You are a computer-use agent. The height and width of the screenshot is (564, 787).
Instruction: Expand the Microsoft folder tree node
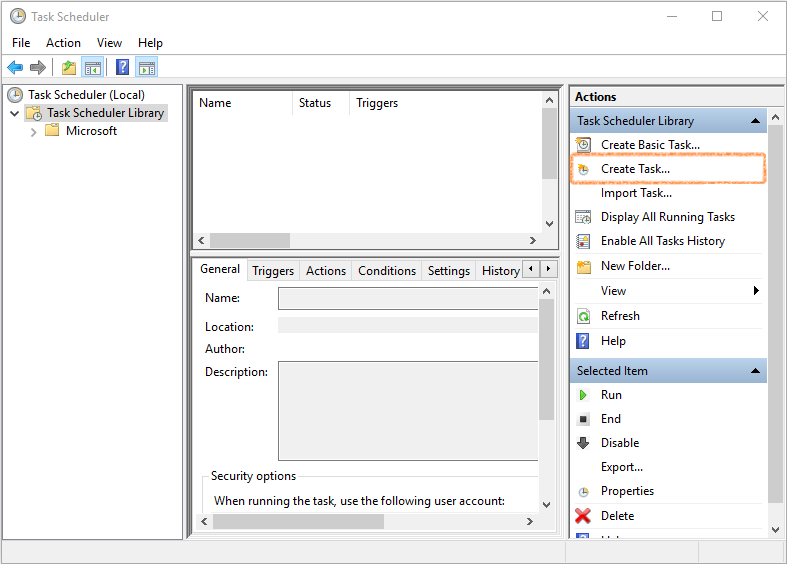coord(34,131)
